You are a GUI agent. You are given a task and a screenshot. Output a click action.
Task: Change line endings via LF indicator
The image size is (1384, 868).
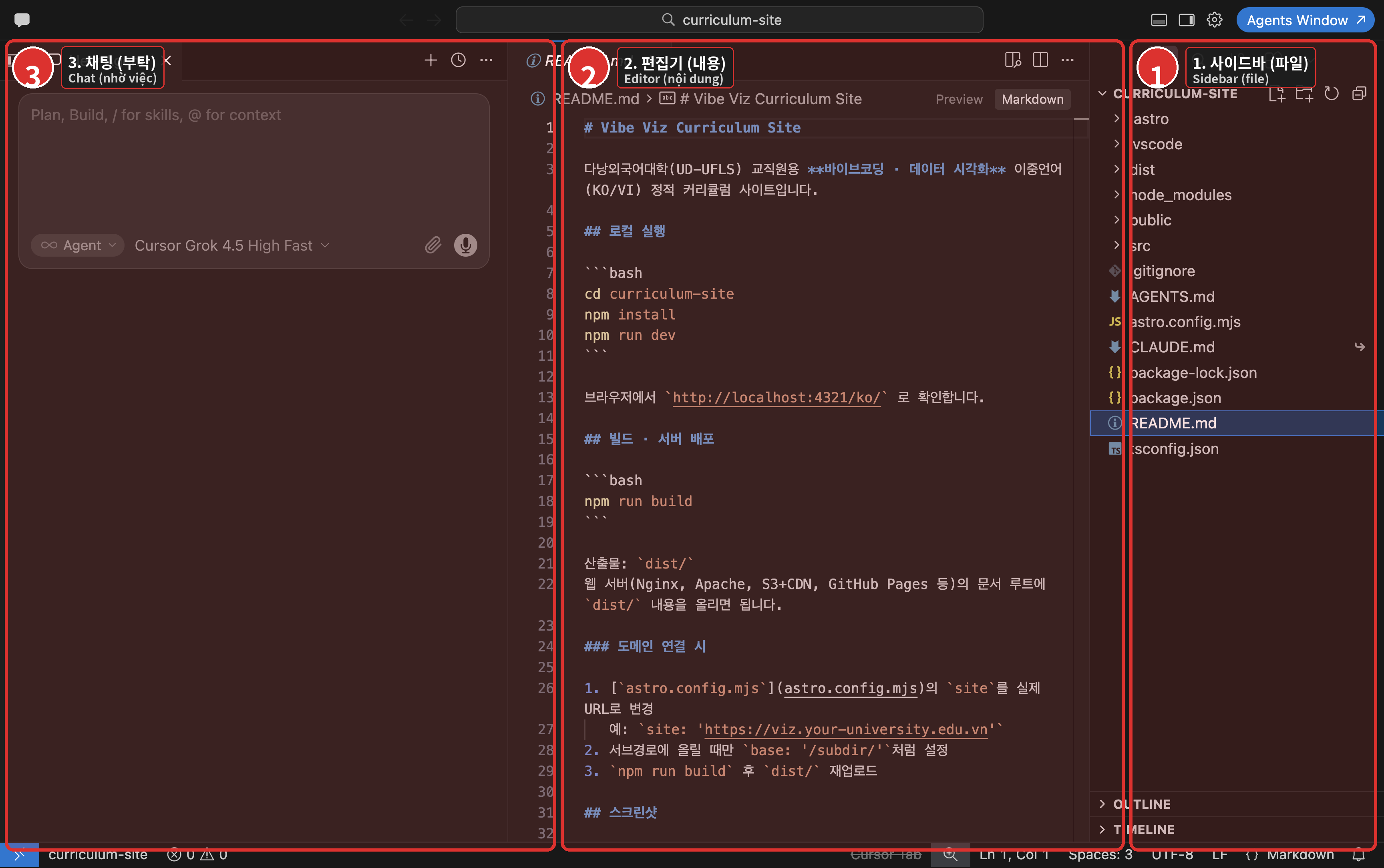tap(1219, 855)
